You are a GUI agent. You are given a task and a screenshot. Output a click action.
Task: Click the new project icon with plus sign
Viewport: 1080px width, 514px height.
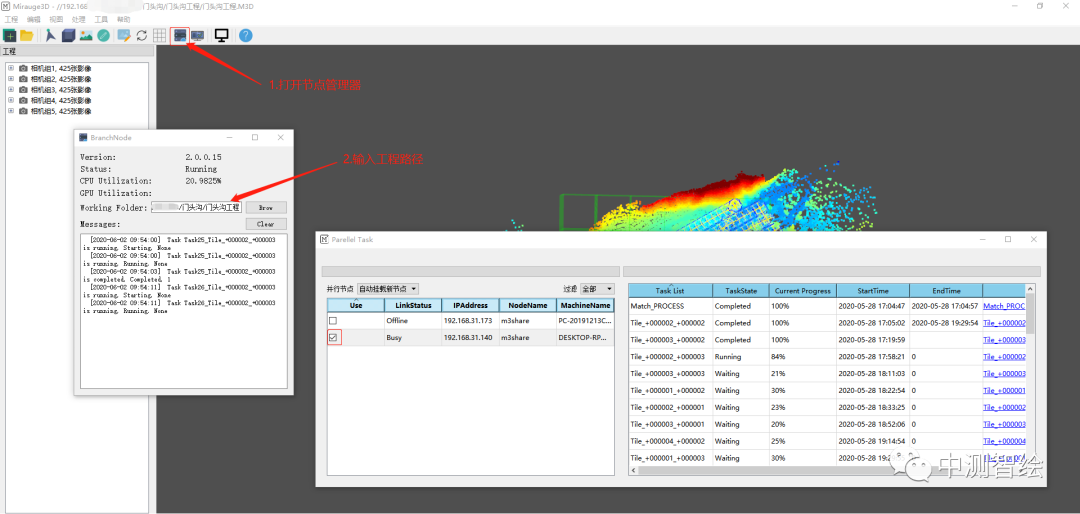click(x=10, y=35)
